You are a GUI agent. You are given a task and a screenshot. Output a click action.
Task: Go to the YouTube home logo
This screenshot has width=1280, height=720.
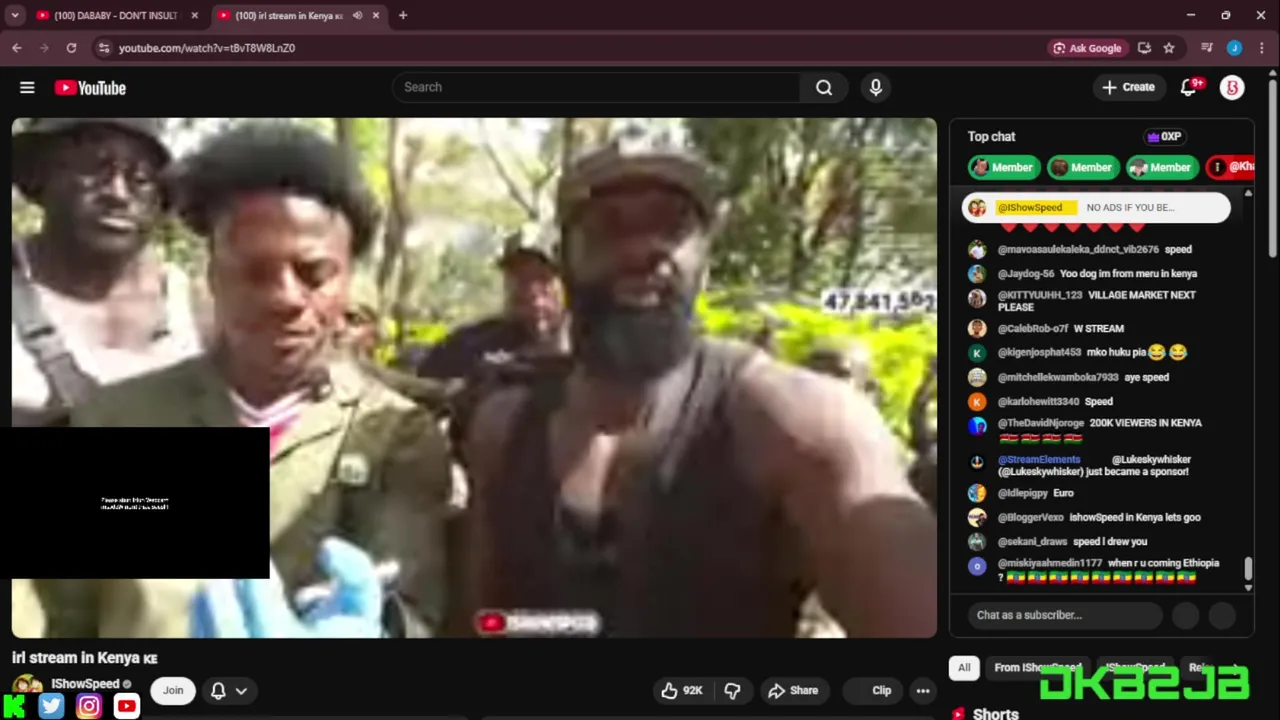(x=90, y=88)
